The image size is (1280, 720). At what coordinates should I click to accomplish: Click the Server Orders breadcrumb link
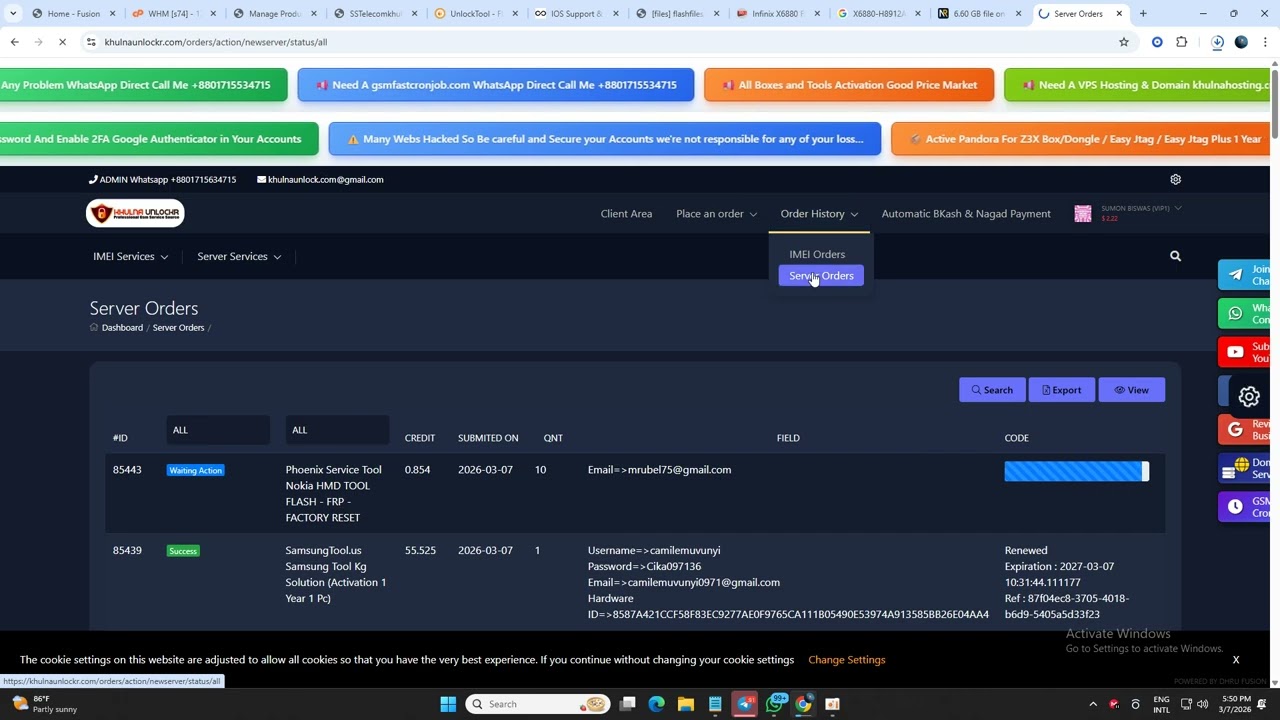click(178, 328)
